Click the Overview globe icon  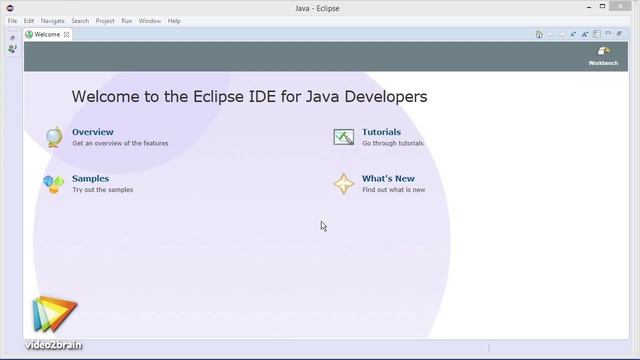[54, 137]
